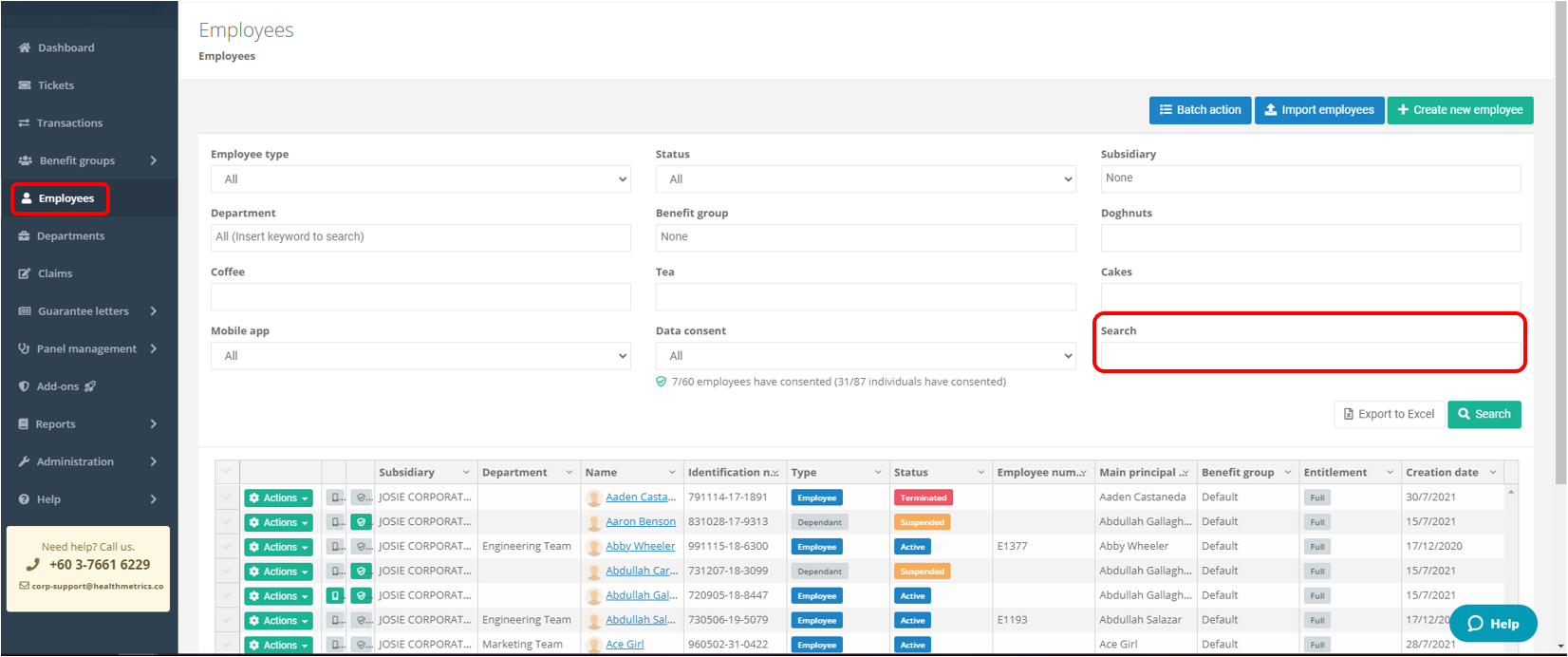Image resolution: width=1568 pixels, height=657 pixels.
Task: Open Aaron Benson employee link
Action: coord(641,522)
